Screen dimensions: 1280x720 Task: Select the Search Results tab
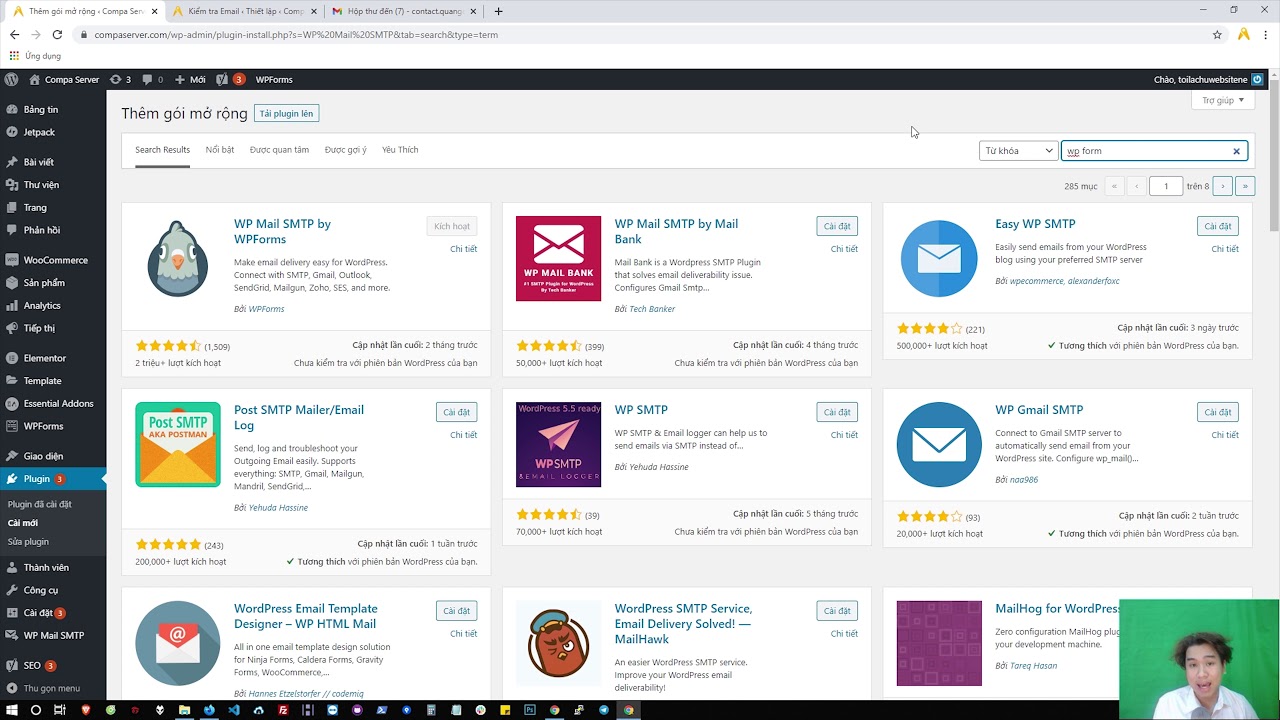pyautogui.click(x=162, y=150)
